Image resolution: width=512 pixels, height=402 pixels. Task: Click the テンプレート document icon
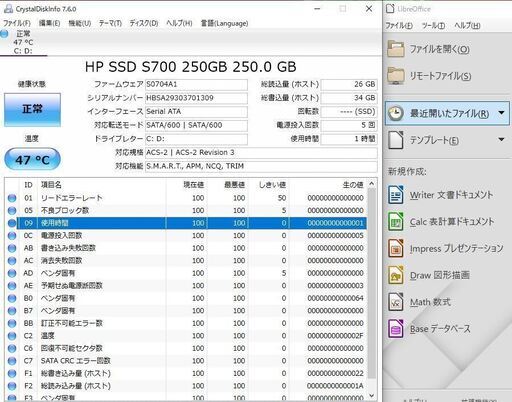pyautogui.click(x=396, y=140)
